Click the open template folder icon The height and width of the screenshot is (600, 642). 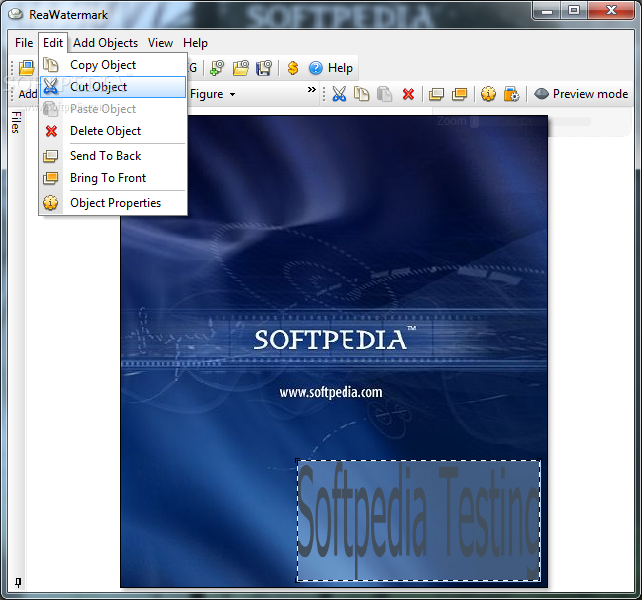(240, 68)
